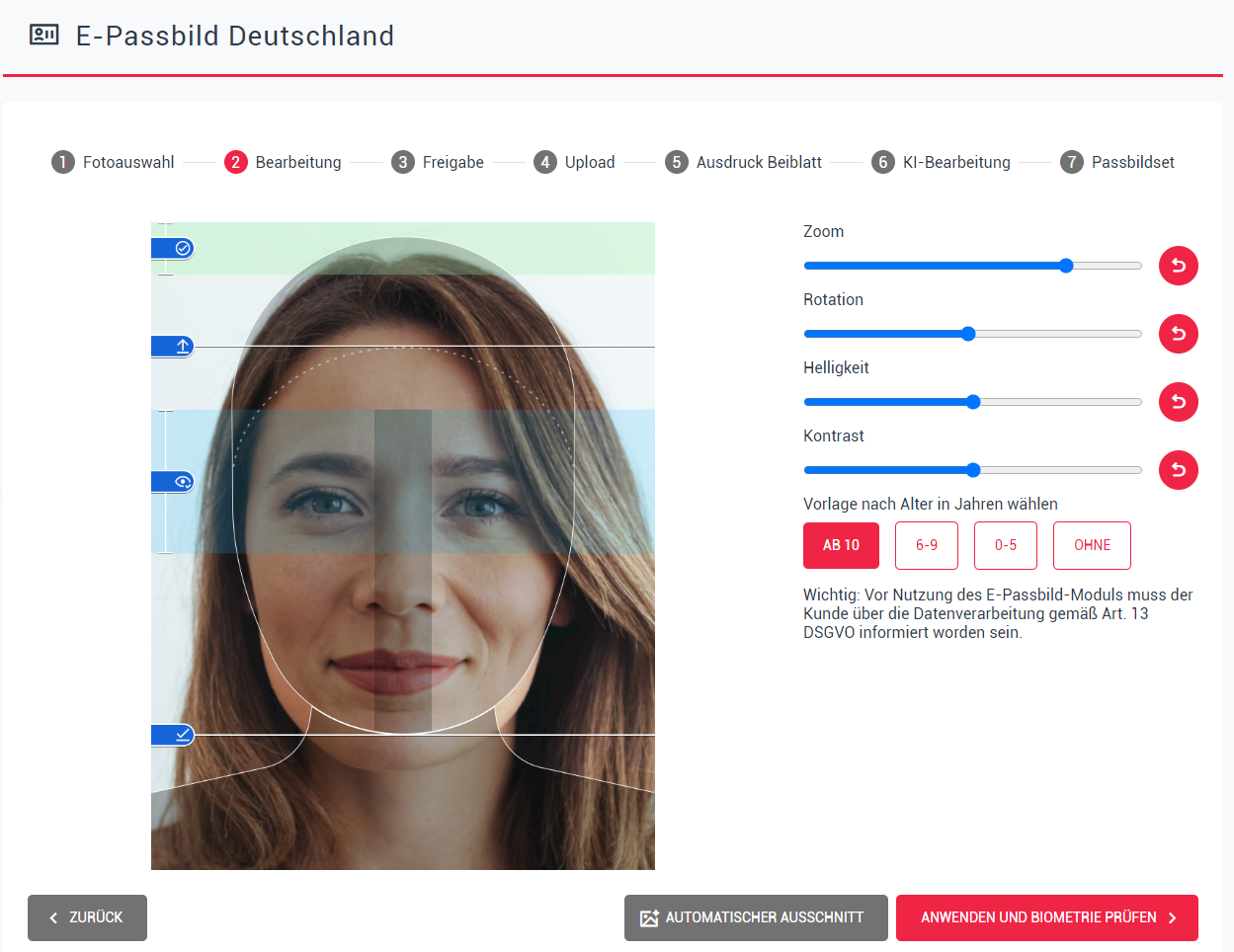The image size is (1234, 952).
Task: Click ANWENDEN UND BIOMETRIE PRÜFEN button
Action: (1047, 917)
